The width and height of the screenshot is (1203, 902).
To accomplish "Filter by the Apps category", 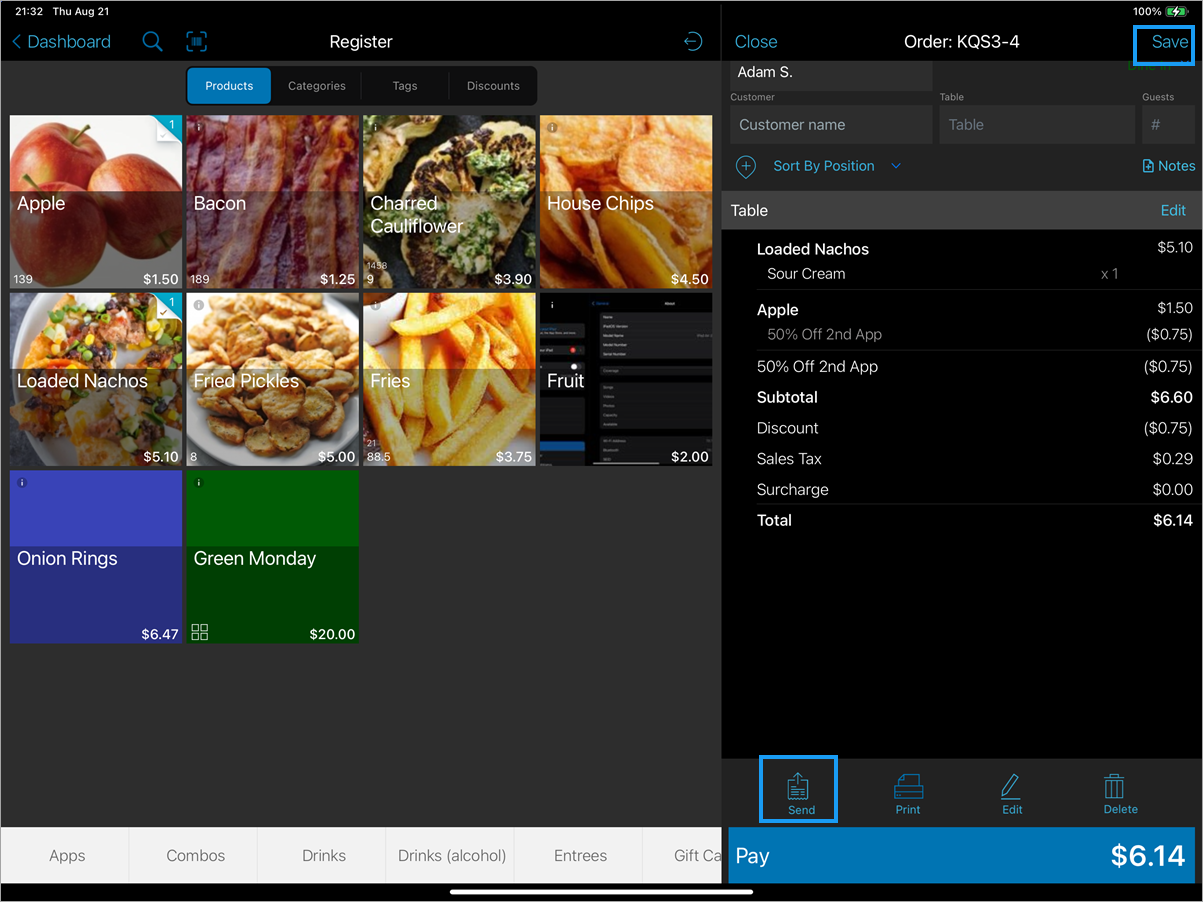I will click(x=67, y=855).
